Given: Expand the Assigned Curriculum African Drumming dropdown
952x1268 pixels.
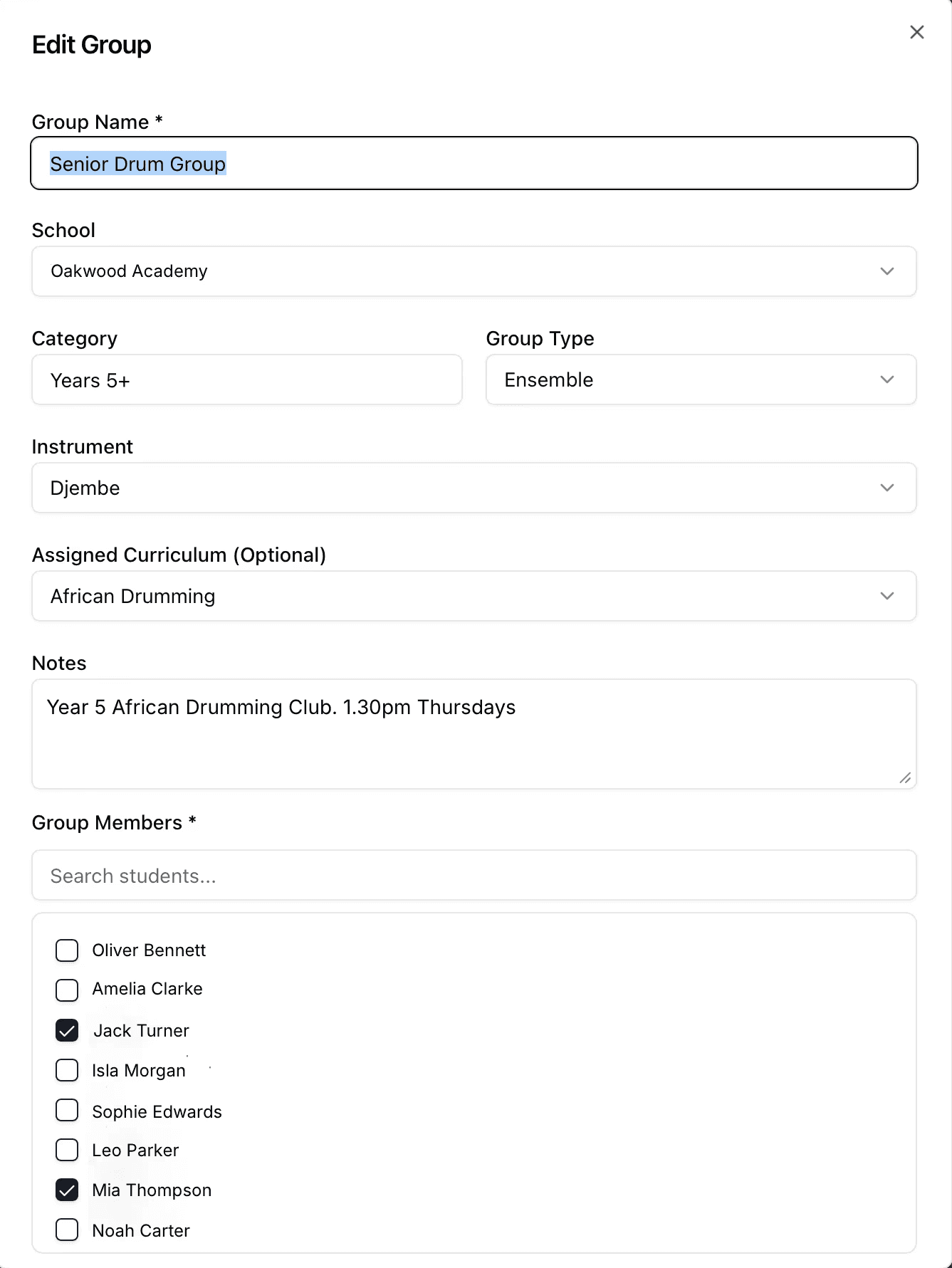Looking at the screenshot, I should point(474,597).
